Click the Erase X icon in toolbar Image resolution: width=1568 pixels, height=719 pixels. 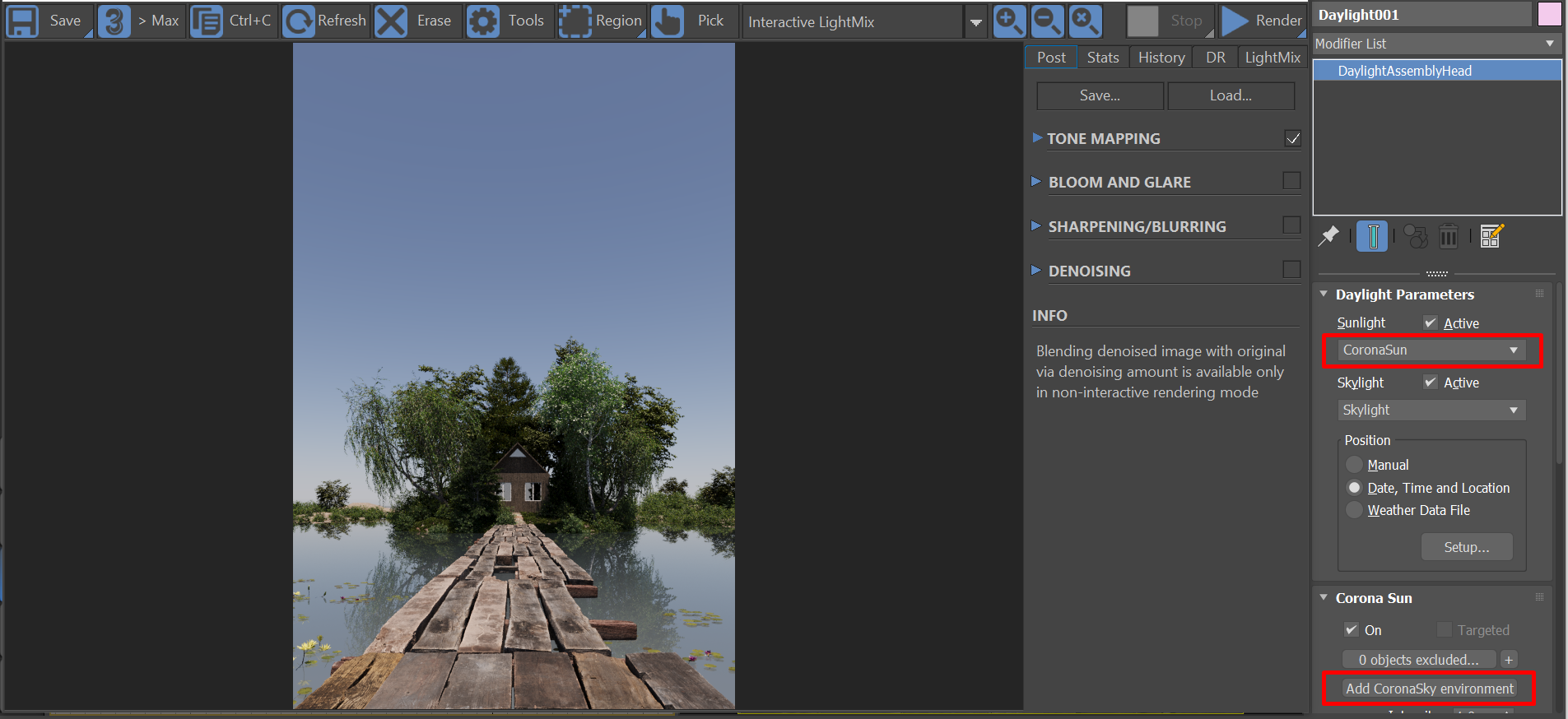point(391,21)
